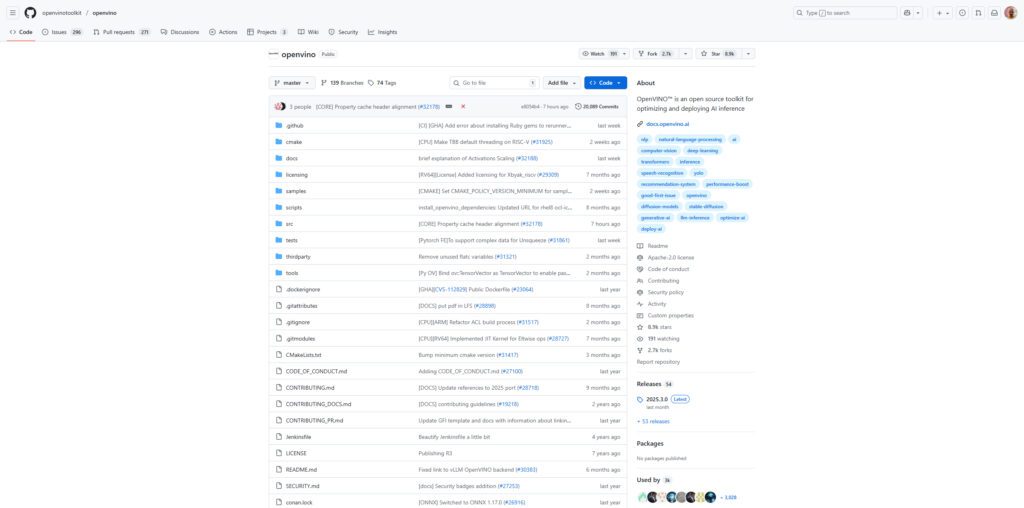Click the GitHub logo icon
The image size is (1024, 508).
click(x=30, y=13)
